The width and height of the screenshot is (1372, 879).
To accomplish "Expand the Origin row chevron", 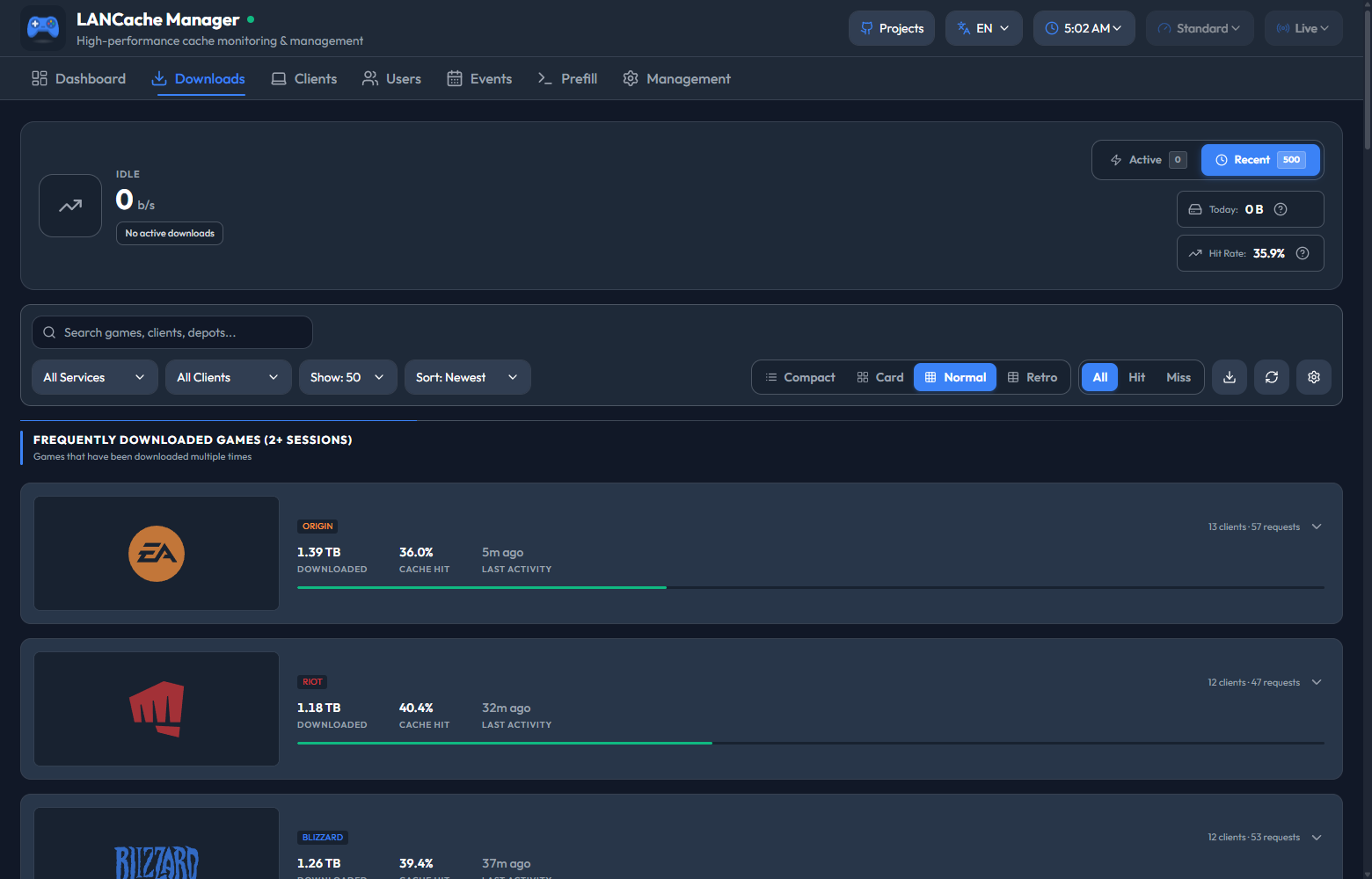I will click(1317, 527).
